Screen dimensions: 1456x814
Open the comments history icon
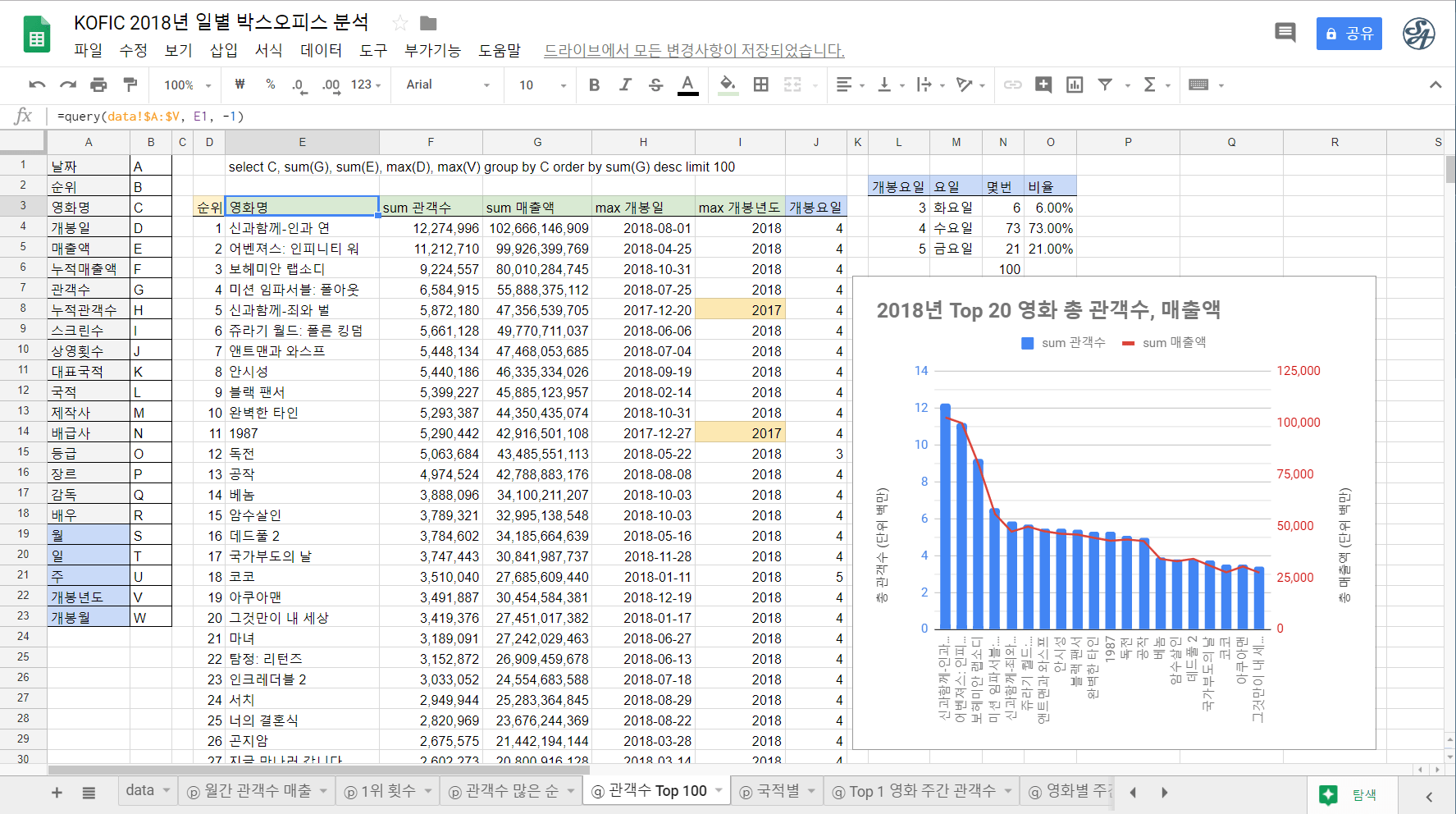click(1285, 33)
